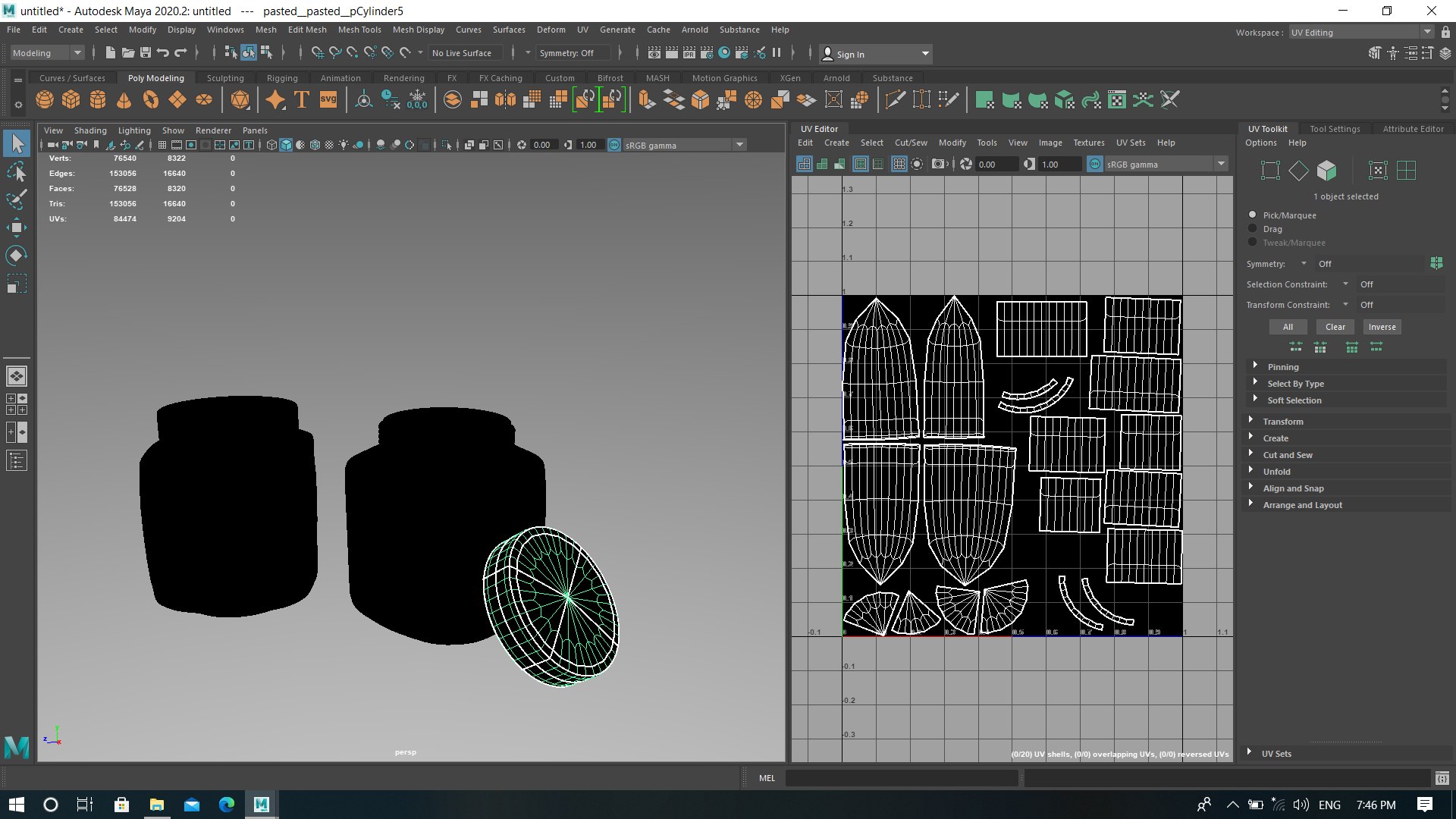The height and width of the screenshot is (819, 1456).
Task: Click the Undo arrow icon
Action: (x=163, y=52)
